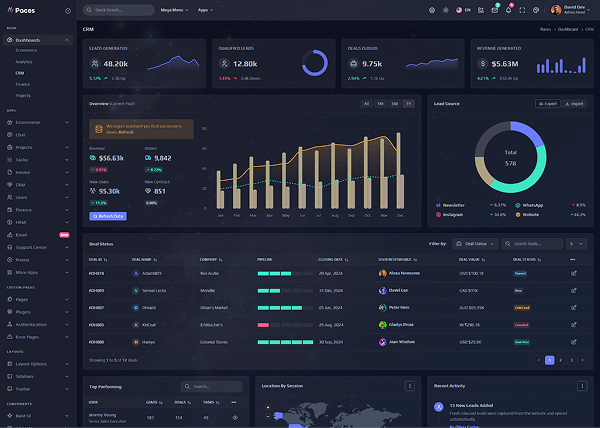Open three-dot menu on Location By Session
600x428 pixels.
click(x=410, y=385)
